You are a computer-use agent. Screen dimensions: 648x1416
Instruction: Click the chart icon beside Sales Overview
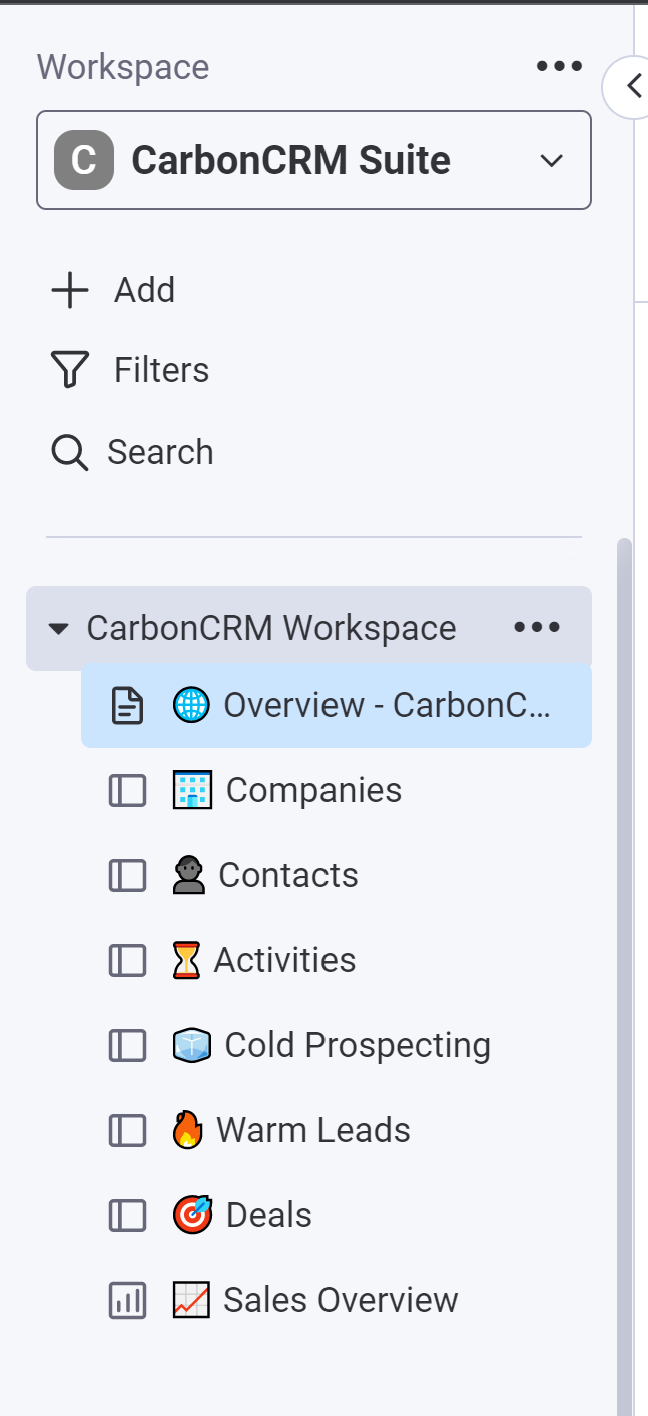point(191,1301)
